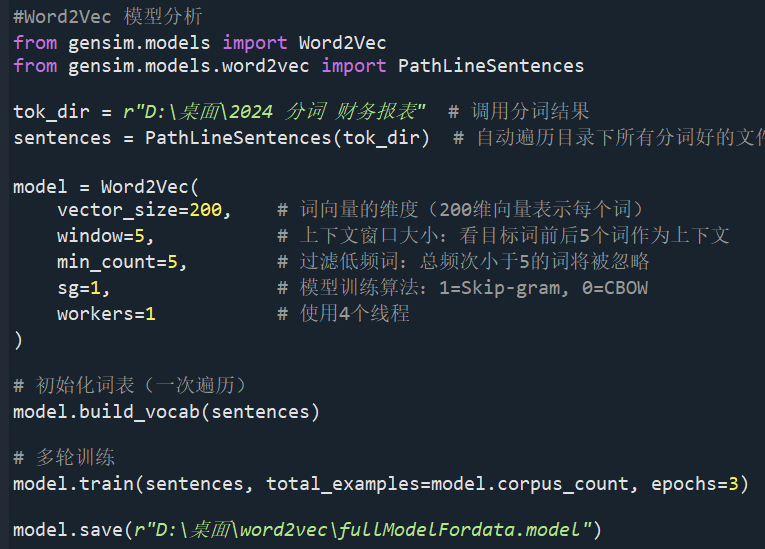Click the path string '2024 分词 财务报表'
This screenshot has width=765, height=549.
pyautogui.click(x=322, y=112)
